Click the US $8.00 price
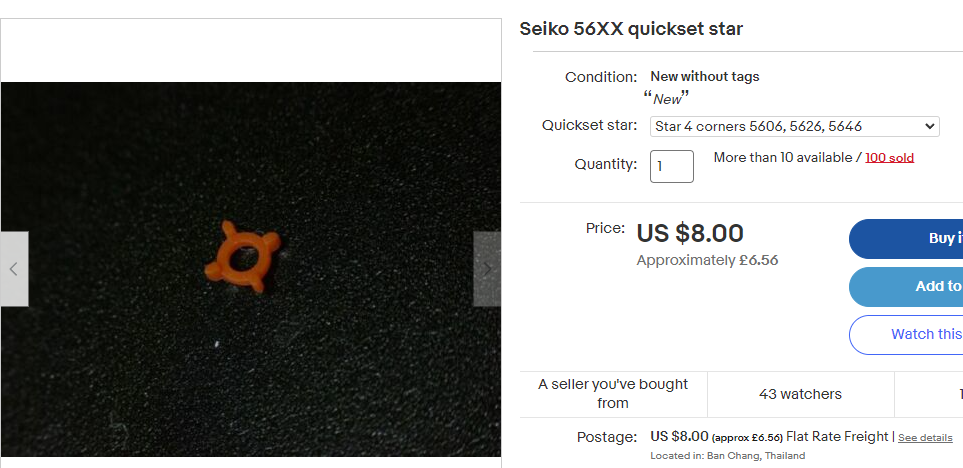The width and height of the screenshot is (963, 468). pyautogui.click(x=690, y=234)
